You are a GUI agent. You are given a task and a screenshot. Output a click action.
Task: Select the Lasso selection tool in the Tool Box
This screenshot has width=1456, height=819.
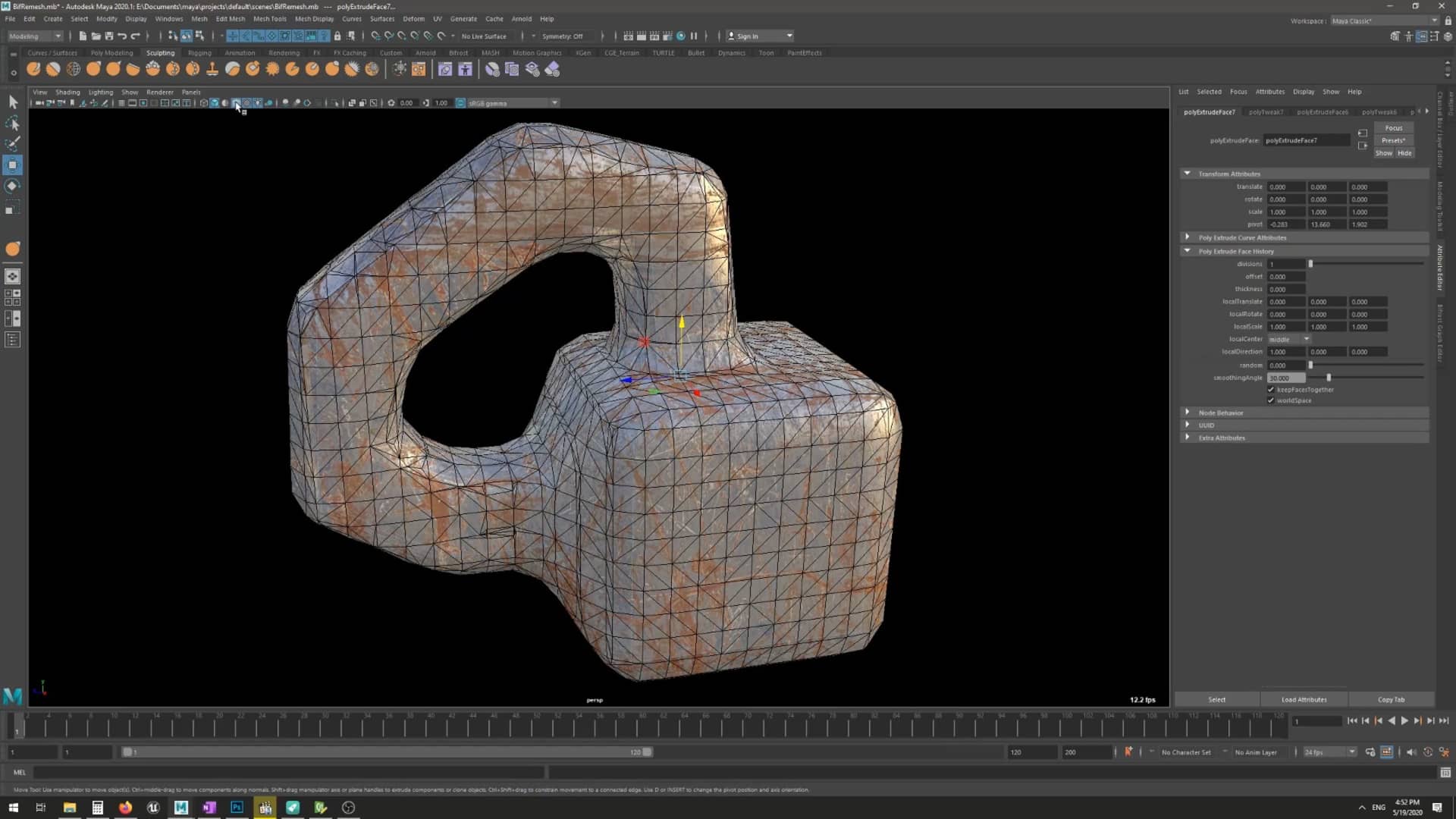click(13, 123)
